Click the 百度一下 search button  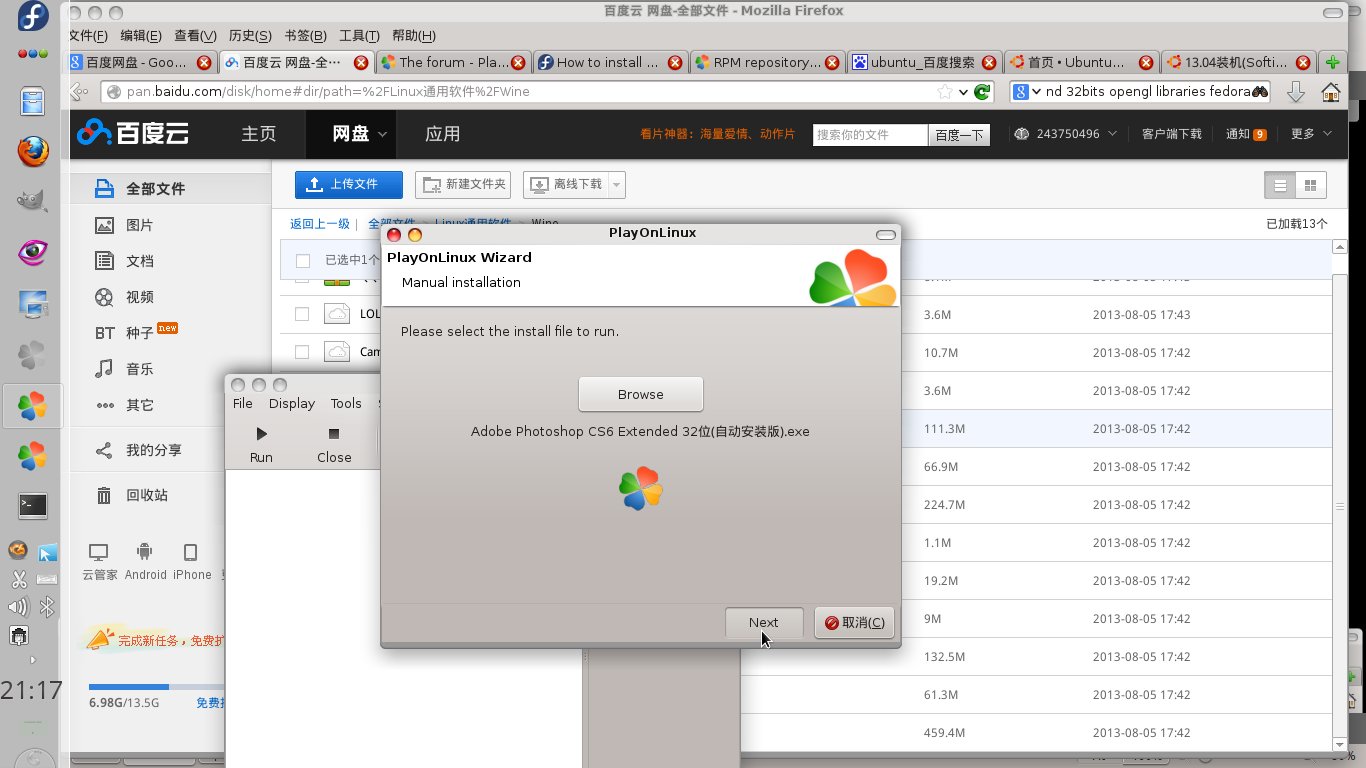pos(959,134)
